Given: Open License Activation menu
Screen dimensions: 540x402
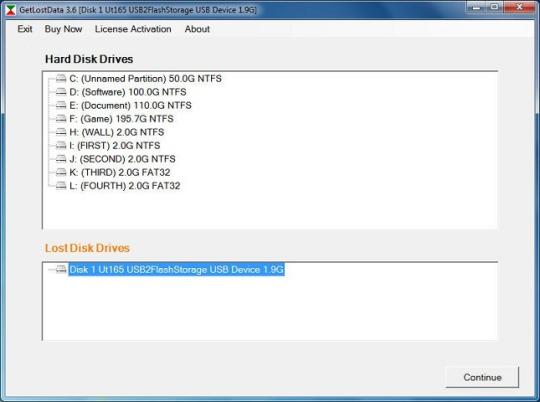Looking at the screenshot, I should point(133,29).
